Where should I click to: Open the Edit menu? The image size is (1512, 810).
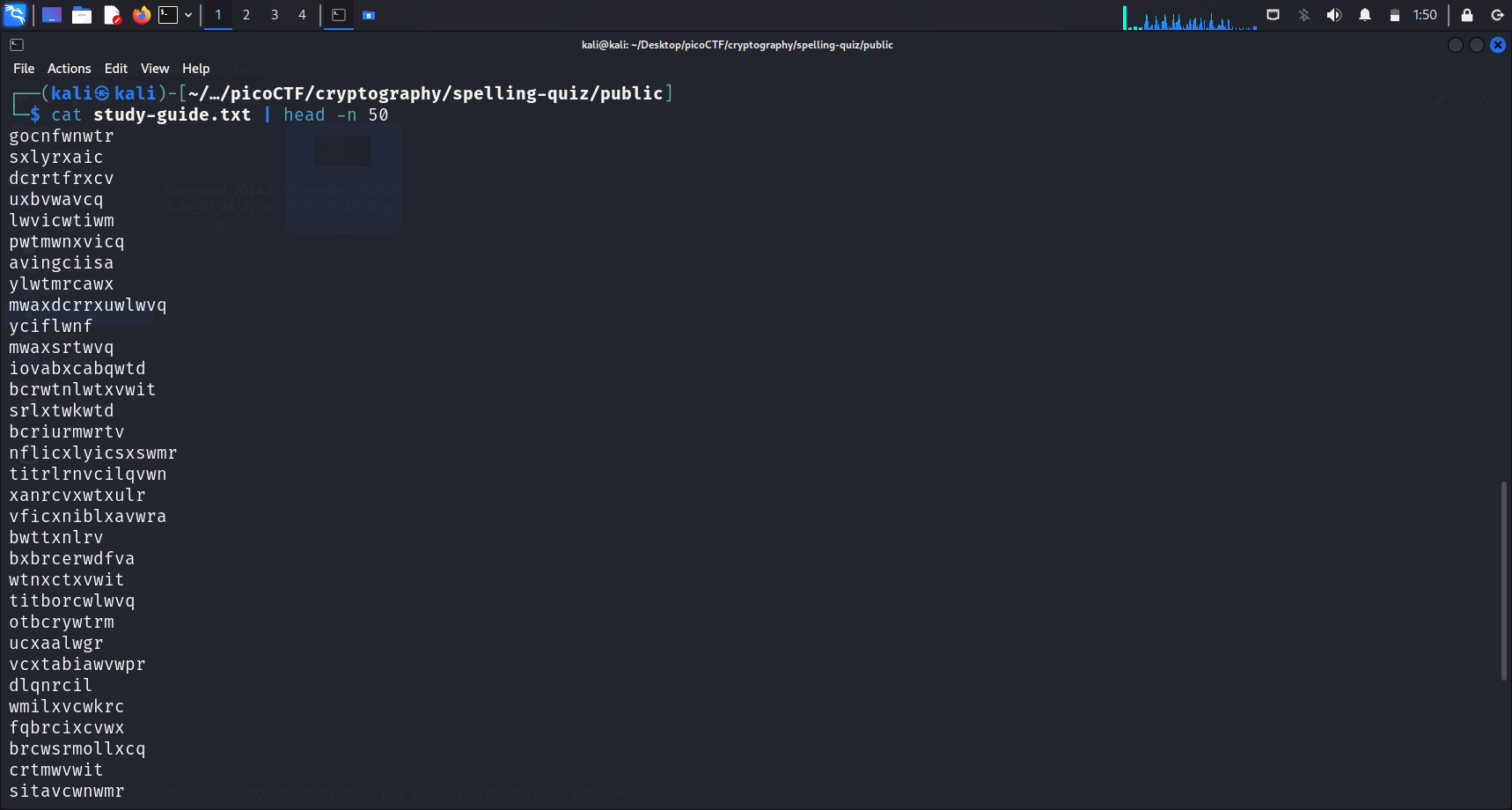[115, 69]
